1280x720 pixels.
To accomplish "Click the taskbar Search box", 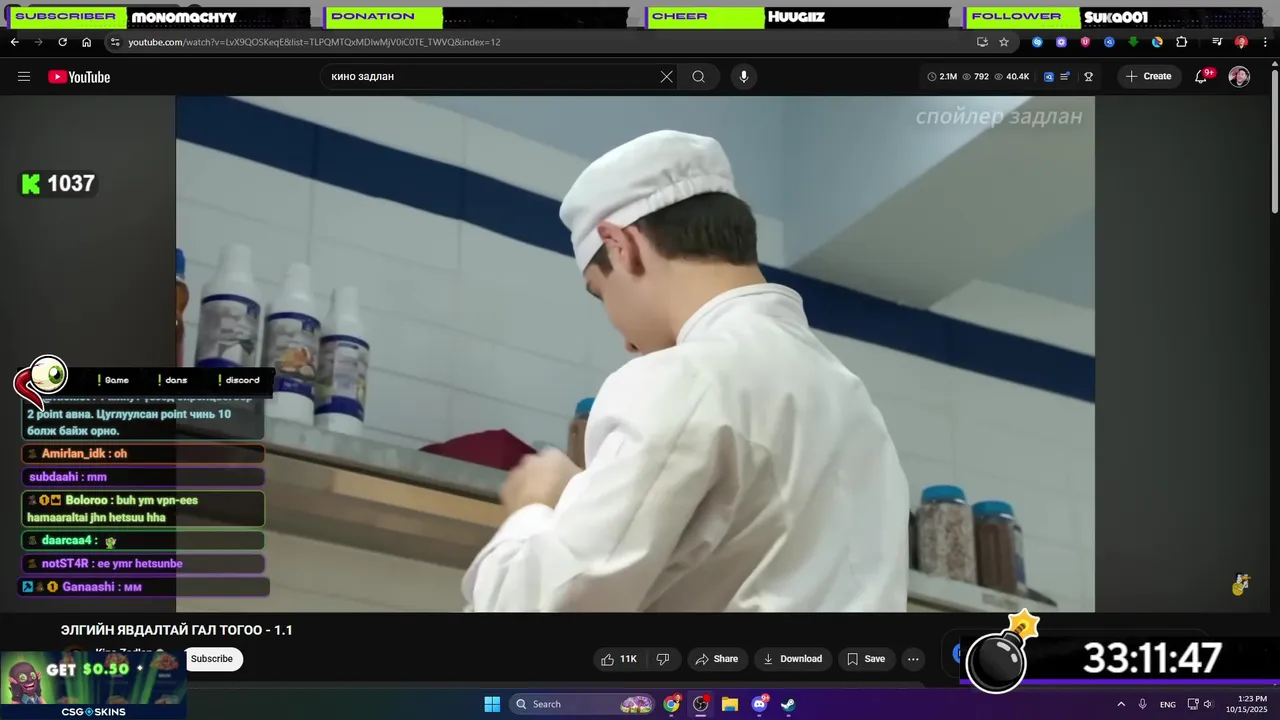I will [x=583, y=704].
